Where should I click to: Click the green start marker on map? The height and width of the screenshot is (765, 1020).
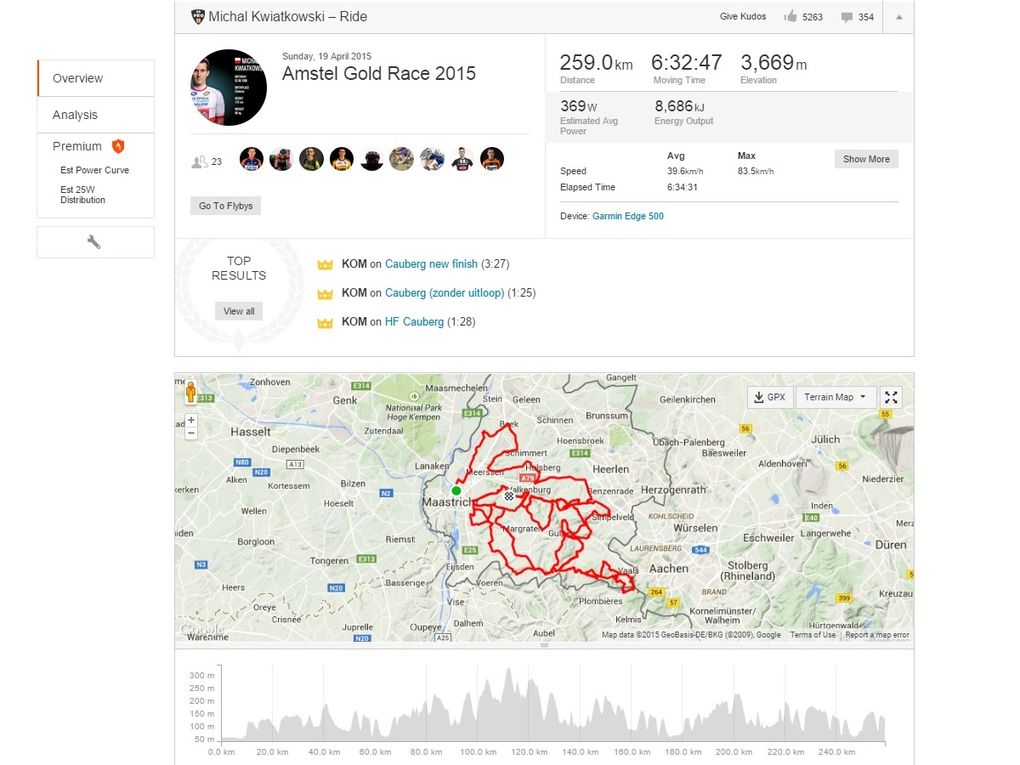[x=456, y=490]
